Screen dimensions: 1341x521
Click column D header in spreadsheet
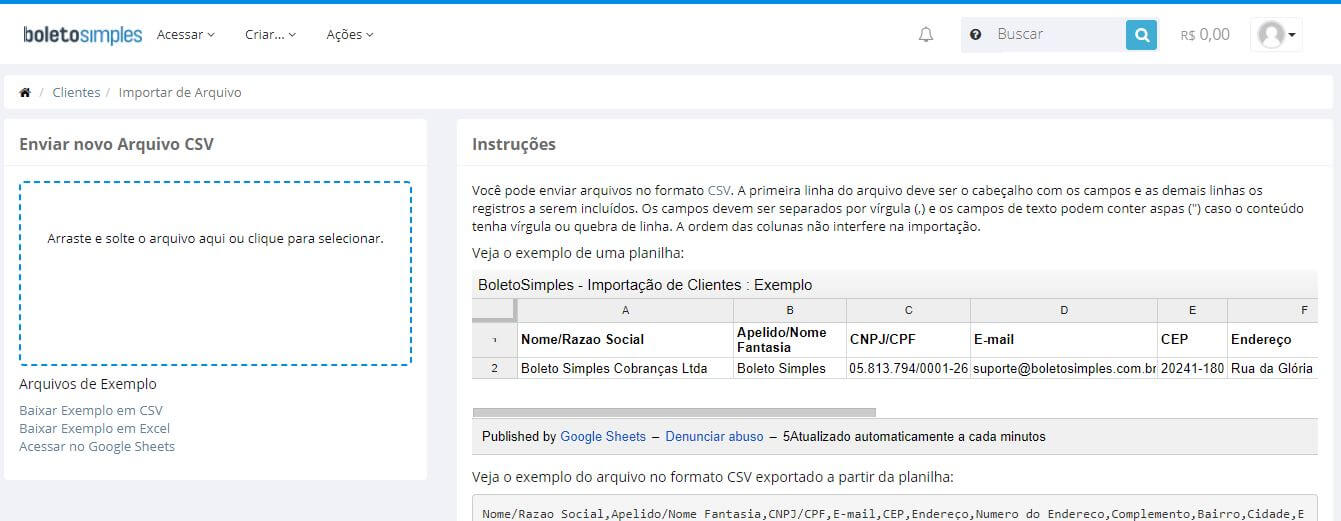[x=1064, y=310]
